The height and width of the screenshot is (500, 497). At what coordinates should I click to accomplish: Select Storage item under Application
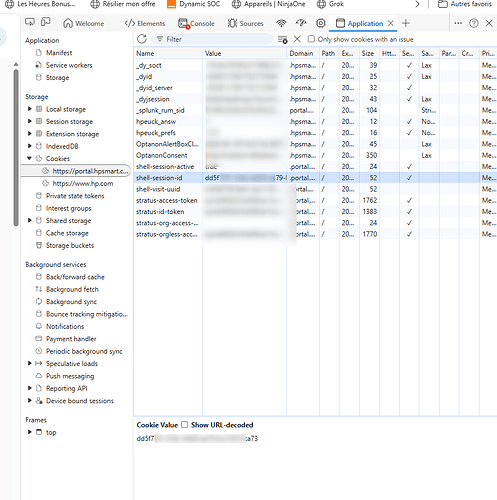coord(57,77)
